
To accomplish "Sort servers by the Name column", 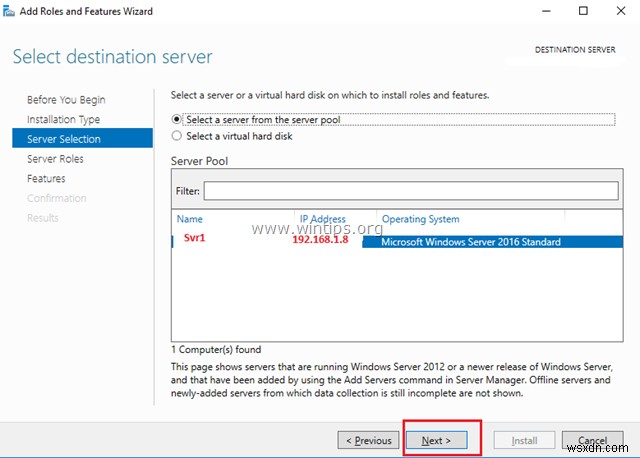I will 189,219.
